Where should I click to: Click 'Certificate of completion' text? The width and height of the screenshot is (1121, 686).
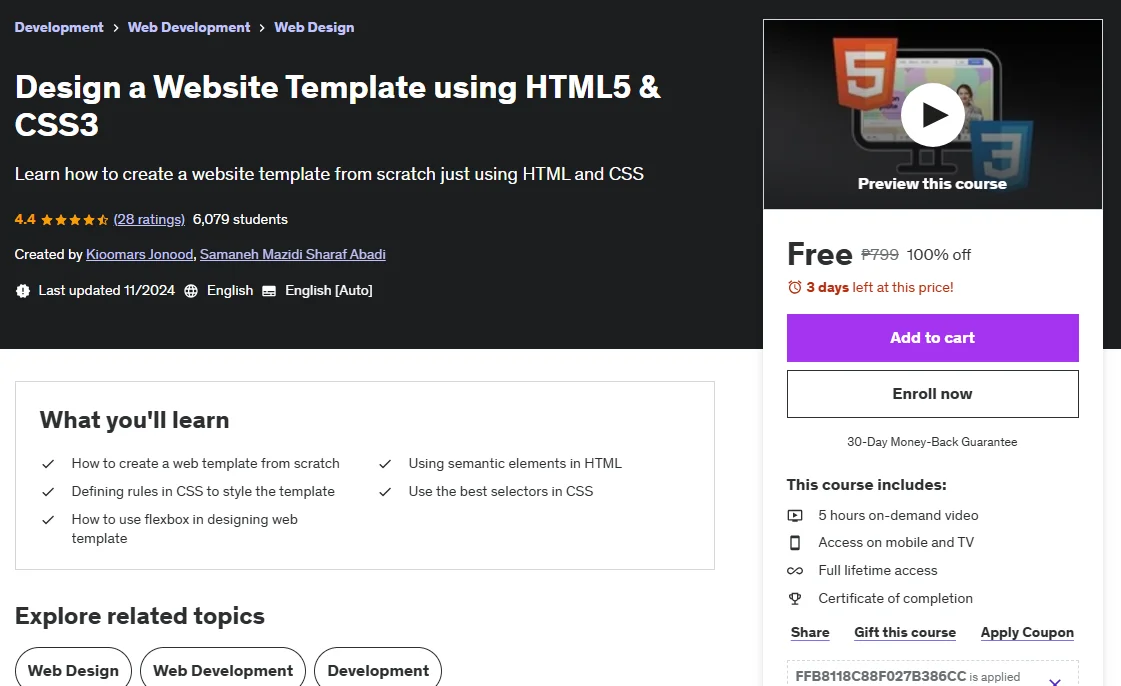click(896, 598)
